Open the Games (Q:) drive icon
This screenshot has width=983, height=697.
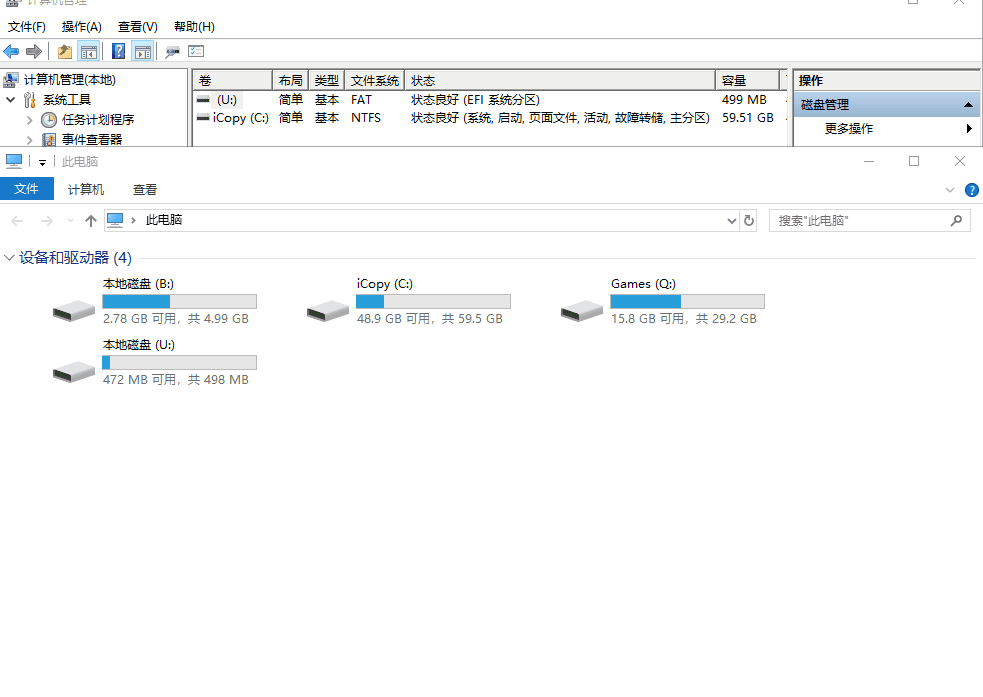[583, 311]
